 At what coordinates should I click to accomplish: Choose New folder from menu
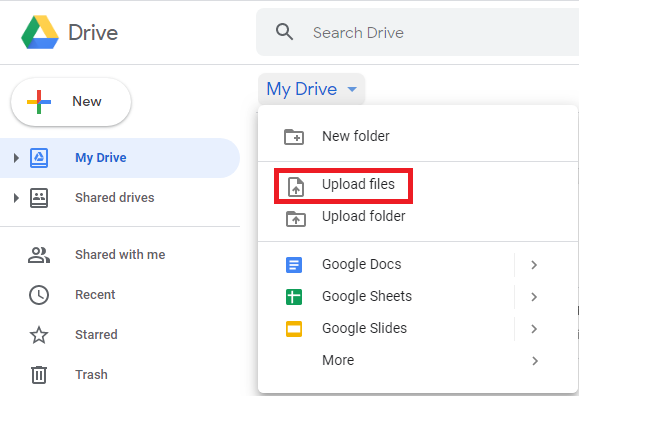[418, 137]
